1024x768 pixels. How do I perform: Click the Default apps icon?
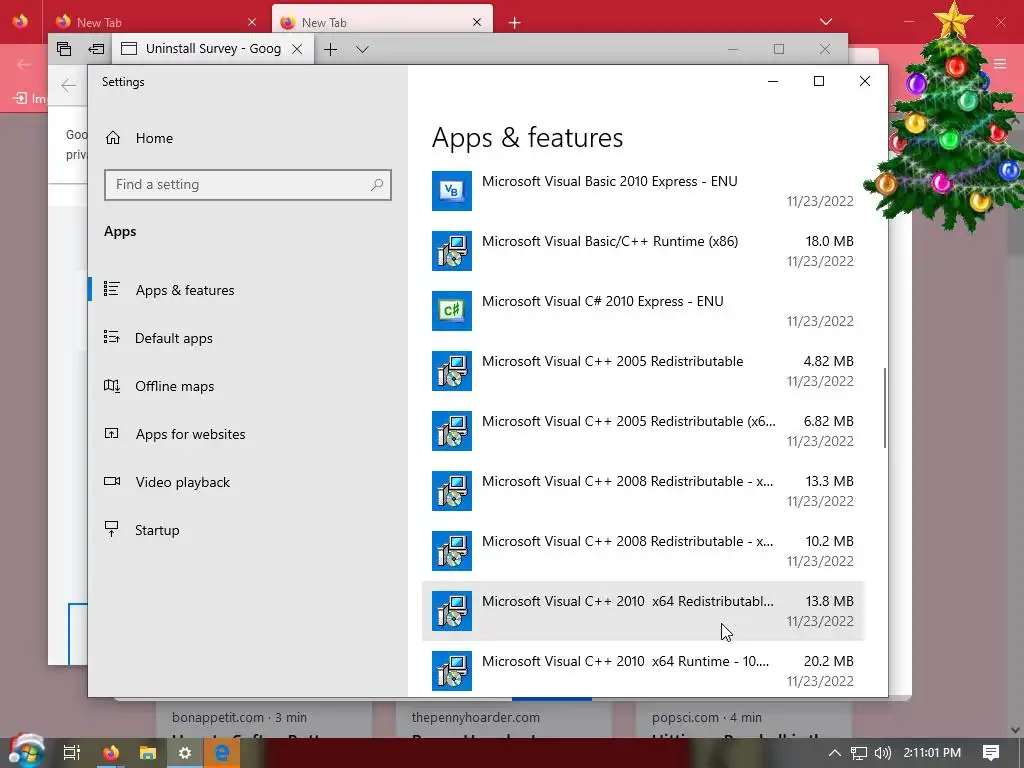pos(112,337)
